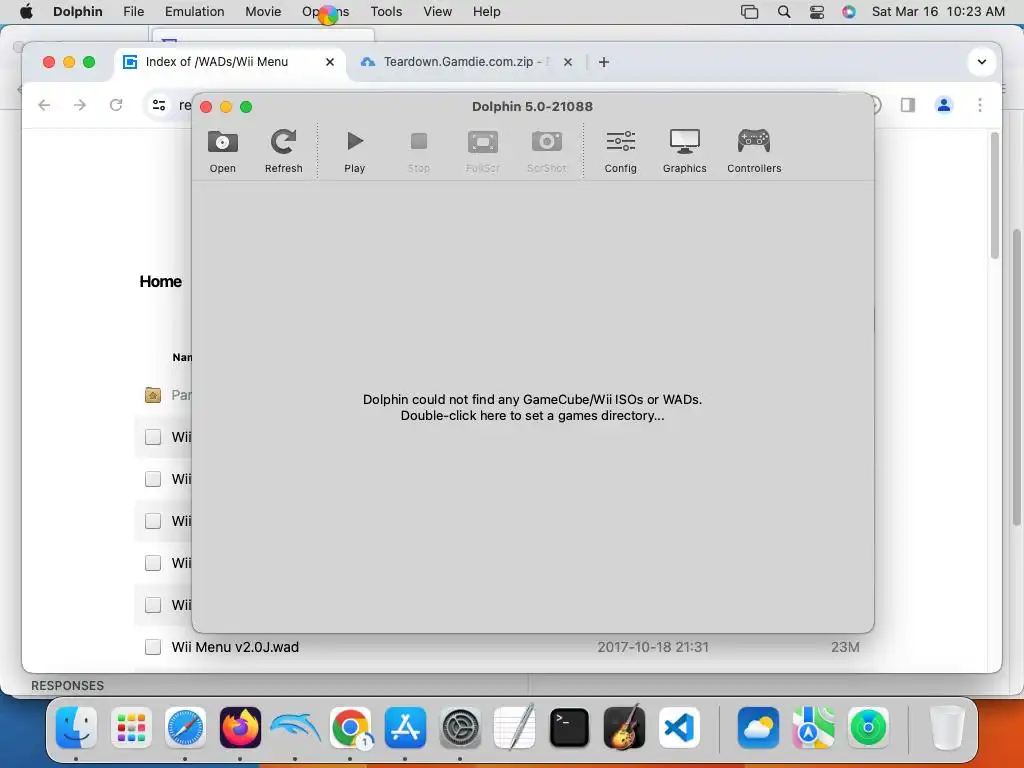Open the Apple menu

click(26, 12)
